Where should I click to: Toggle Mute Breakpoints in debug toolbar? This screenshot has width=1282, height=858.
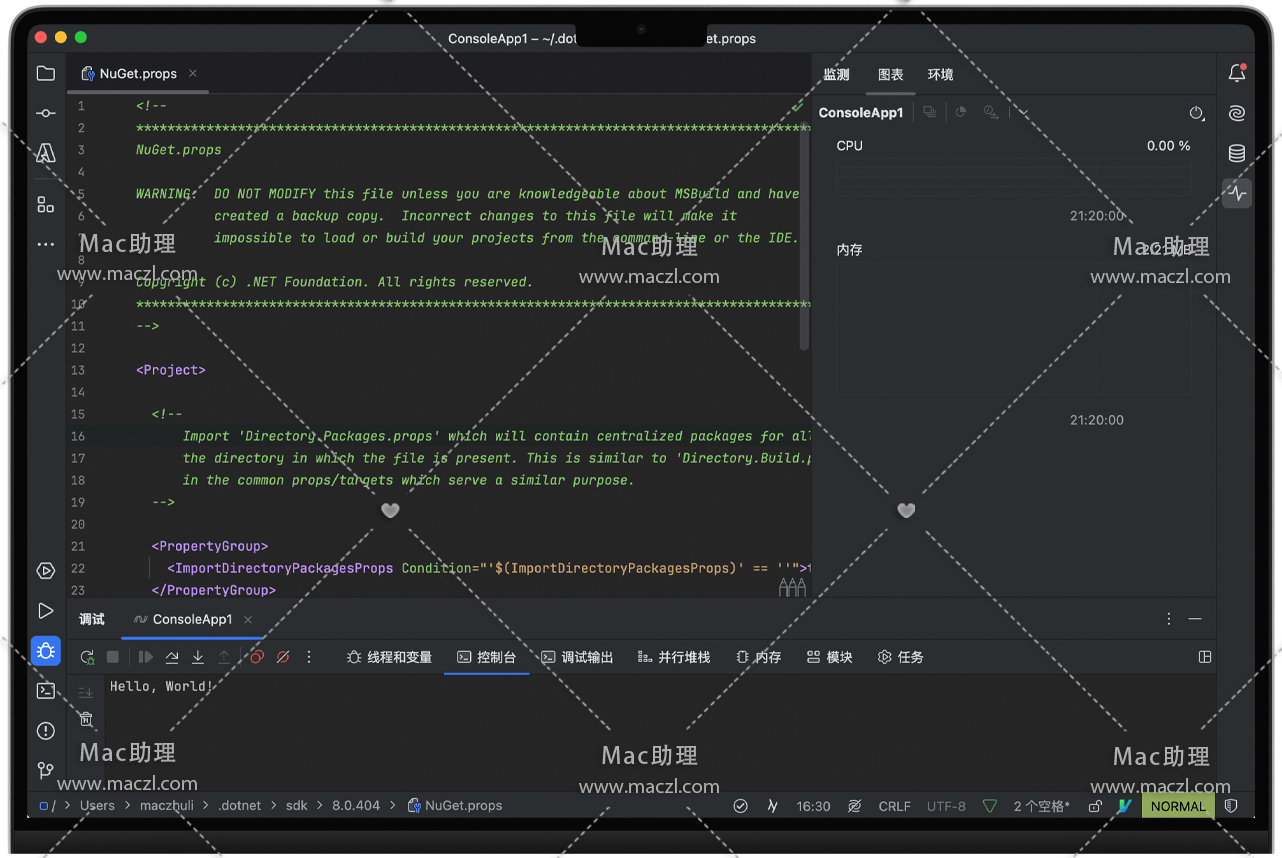[x=283, y=657]
